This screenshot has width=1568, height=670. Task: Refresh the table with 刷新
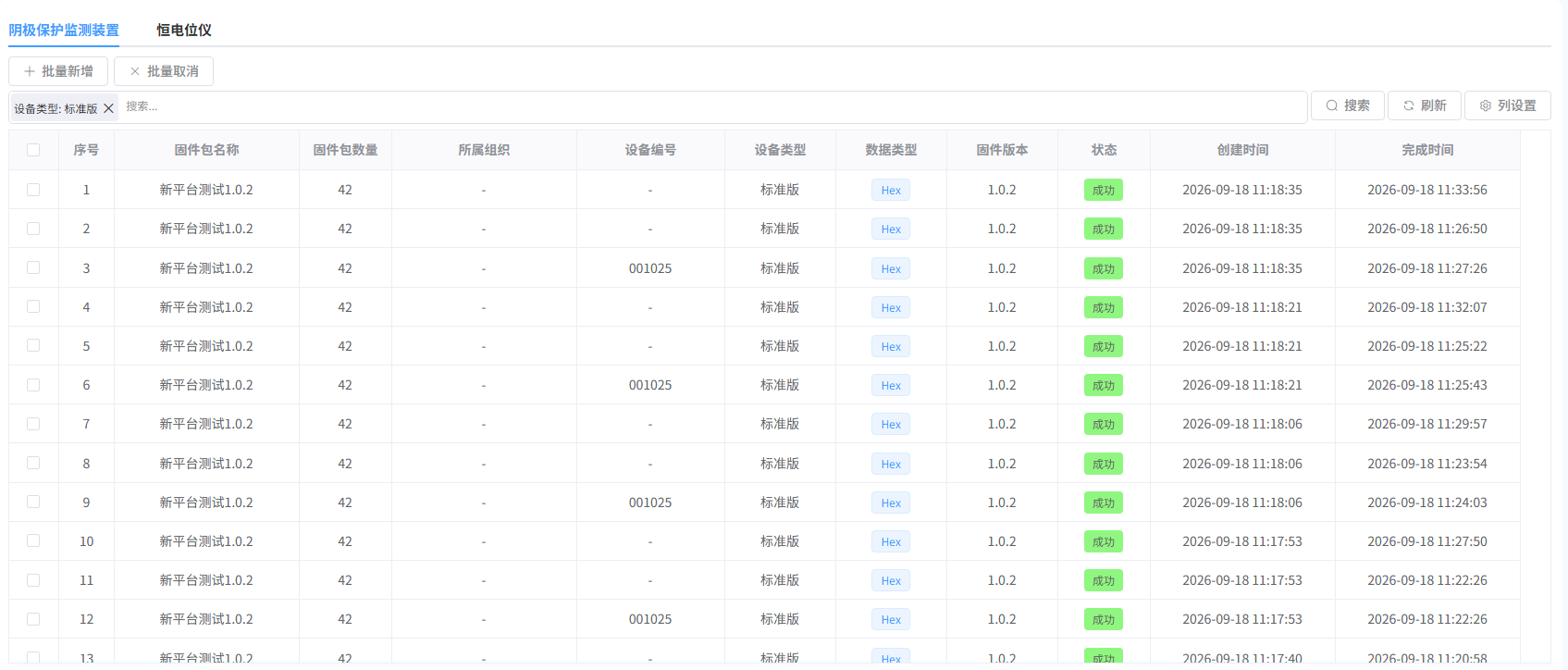pyautogui.click(x=1425, y=105)
